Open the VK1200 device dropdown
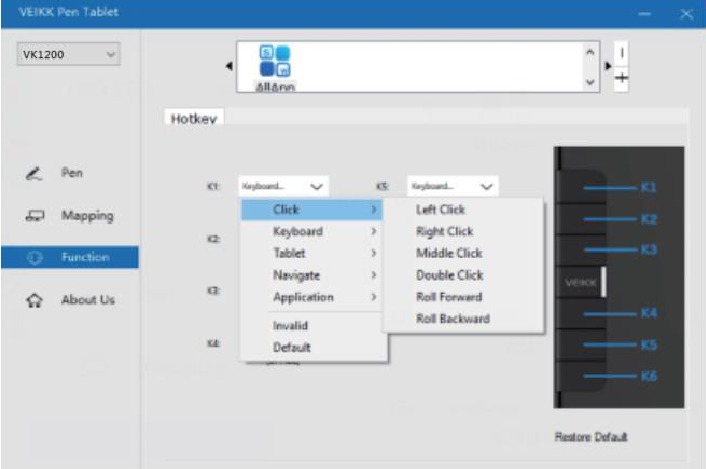706x469 pixels. (x=68, y=54)
